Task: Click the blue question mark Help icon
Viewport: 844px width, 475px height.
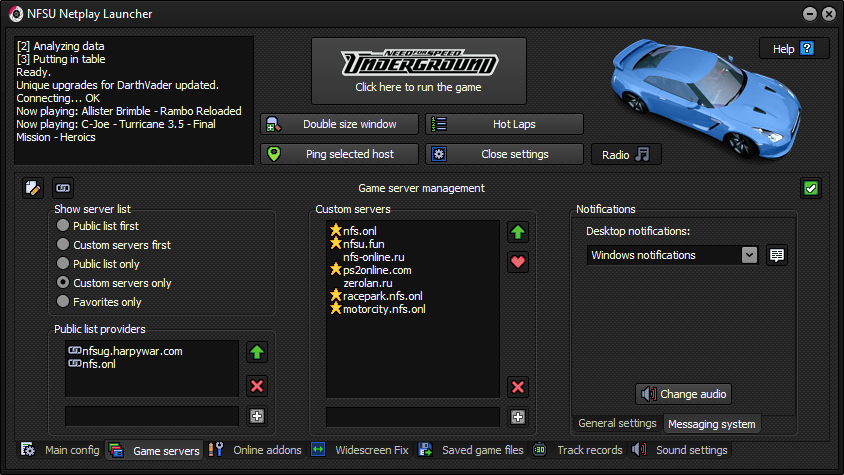Action: pos(807,48)
